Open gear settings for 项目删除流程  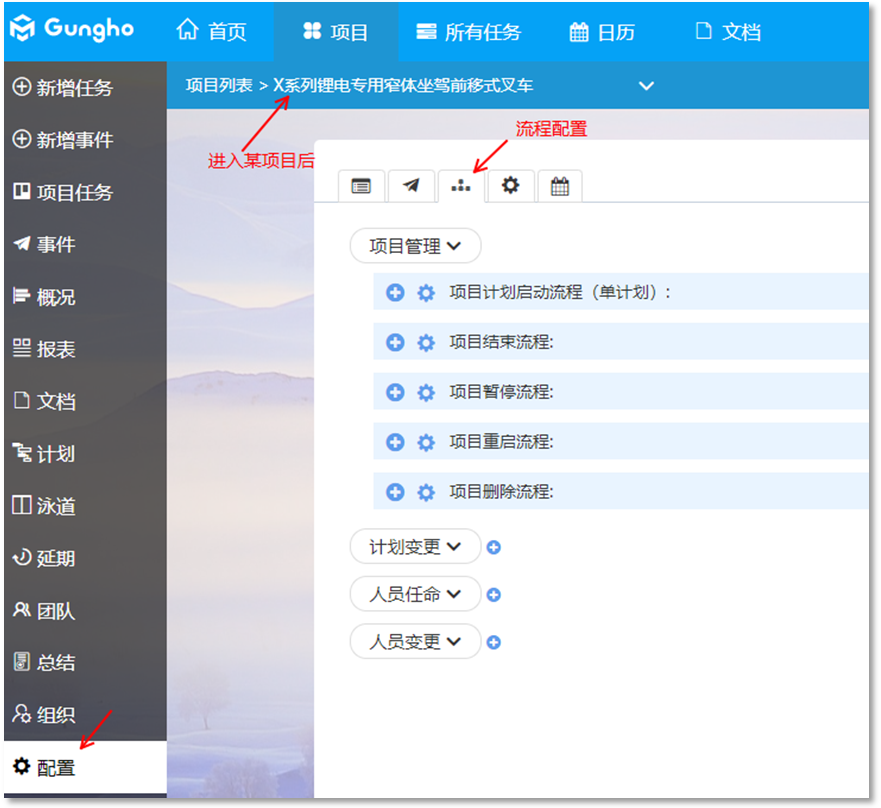click(426, 492)
